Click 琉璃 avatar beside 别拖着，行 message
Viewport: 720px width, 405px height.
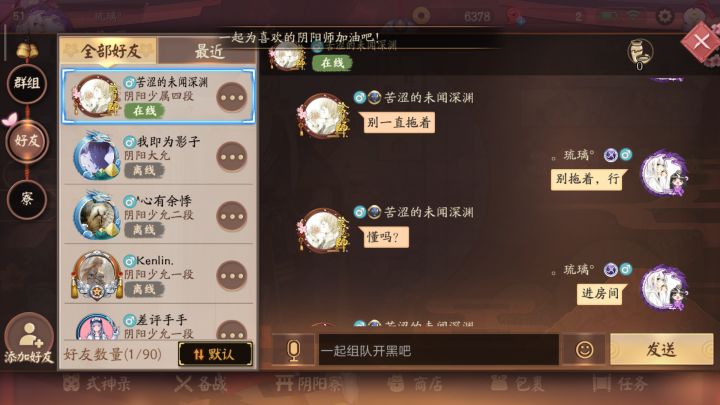pos(664,174)
